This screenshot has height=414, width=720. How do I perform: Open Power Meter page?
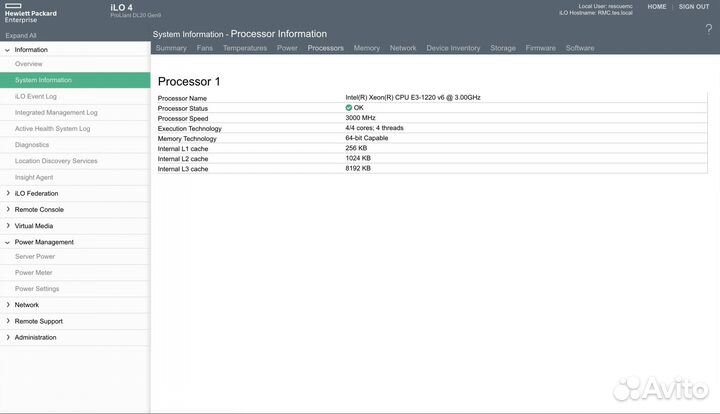34,272
